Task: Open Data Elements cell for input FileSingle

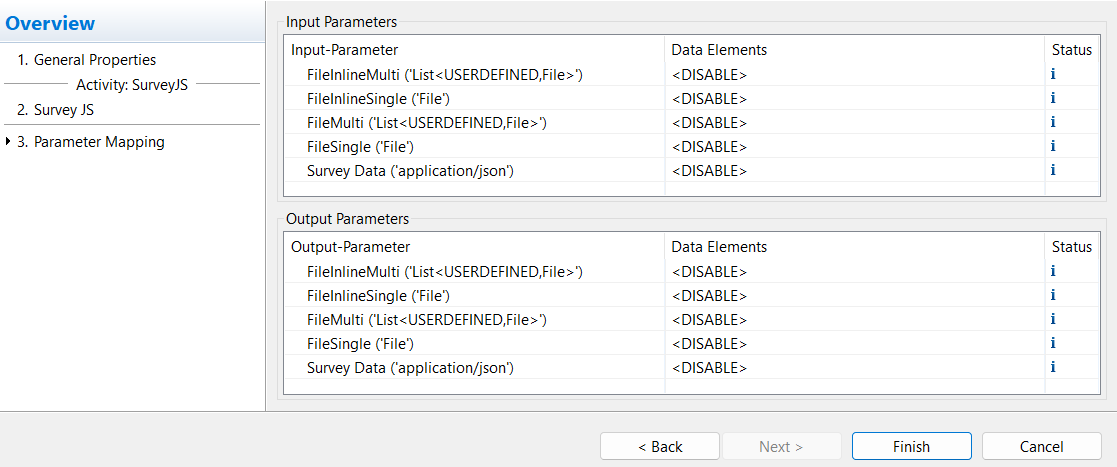Action: point(709,146)
